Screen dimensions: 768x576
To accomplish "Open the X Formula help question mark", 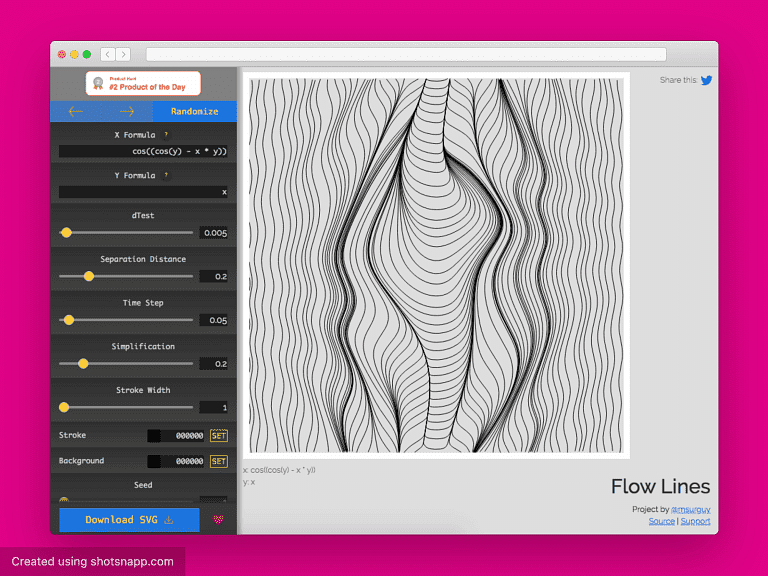I will tap(166, 133).
